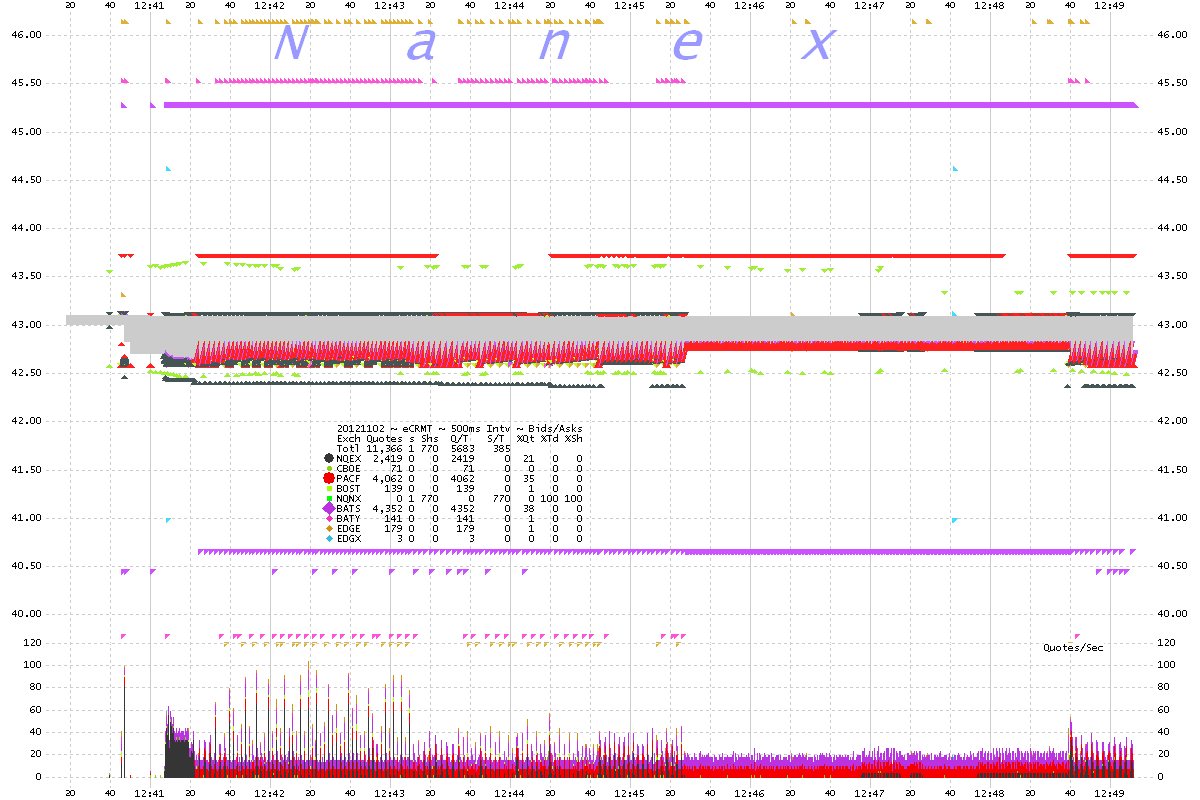The image size is (1200, 800).
Task: Click the '%Sh' column header
Action: point(574,439)
